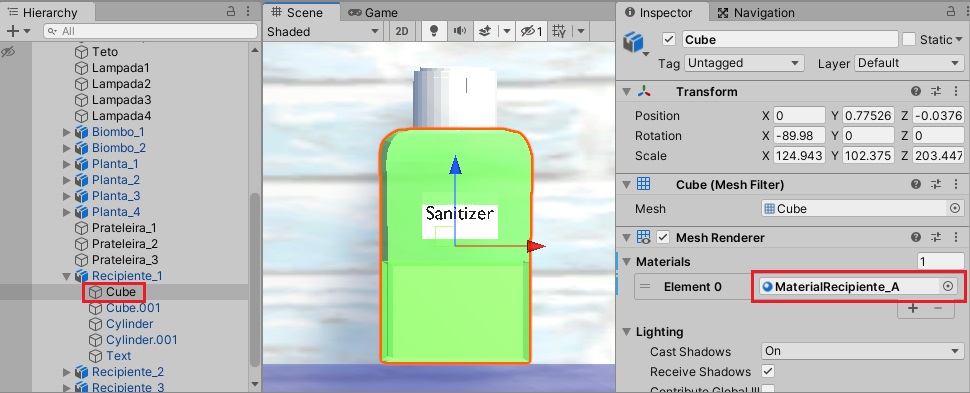The width and height of the screenshot is (970, 393).
Task: Select Text object in Hierarchy
Action: (118, 356)
